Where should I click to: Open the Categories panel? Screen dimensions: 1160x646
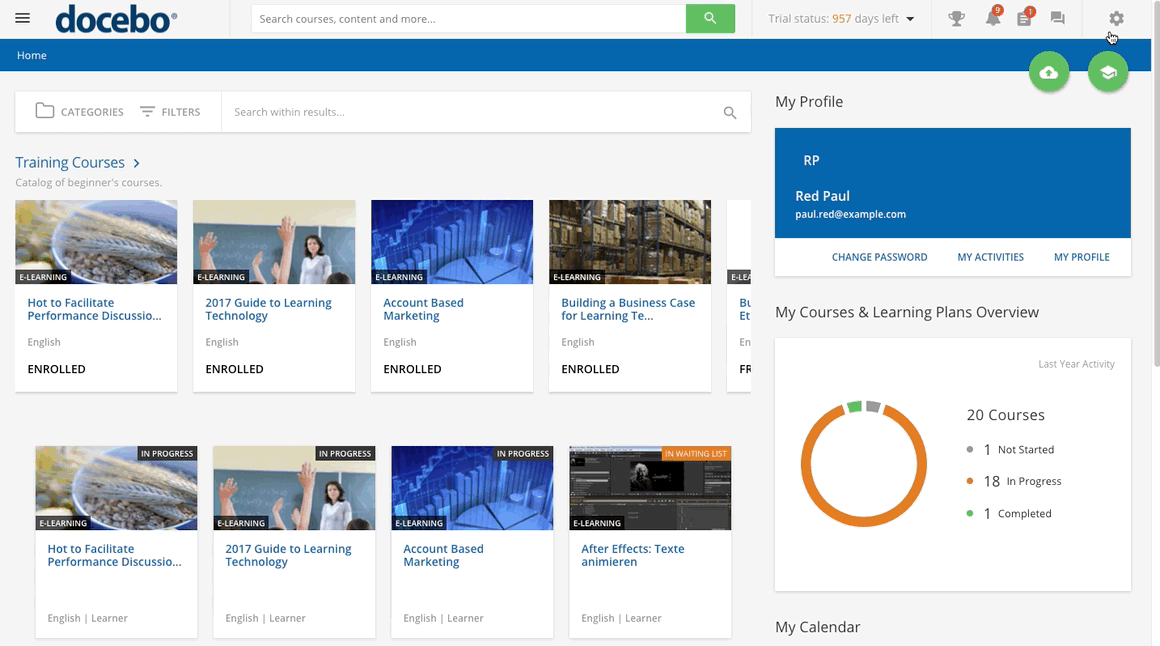tap(80, 111)
